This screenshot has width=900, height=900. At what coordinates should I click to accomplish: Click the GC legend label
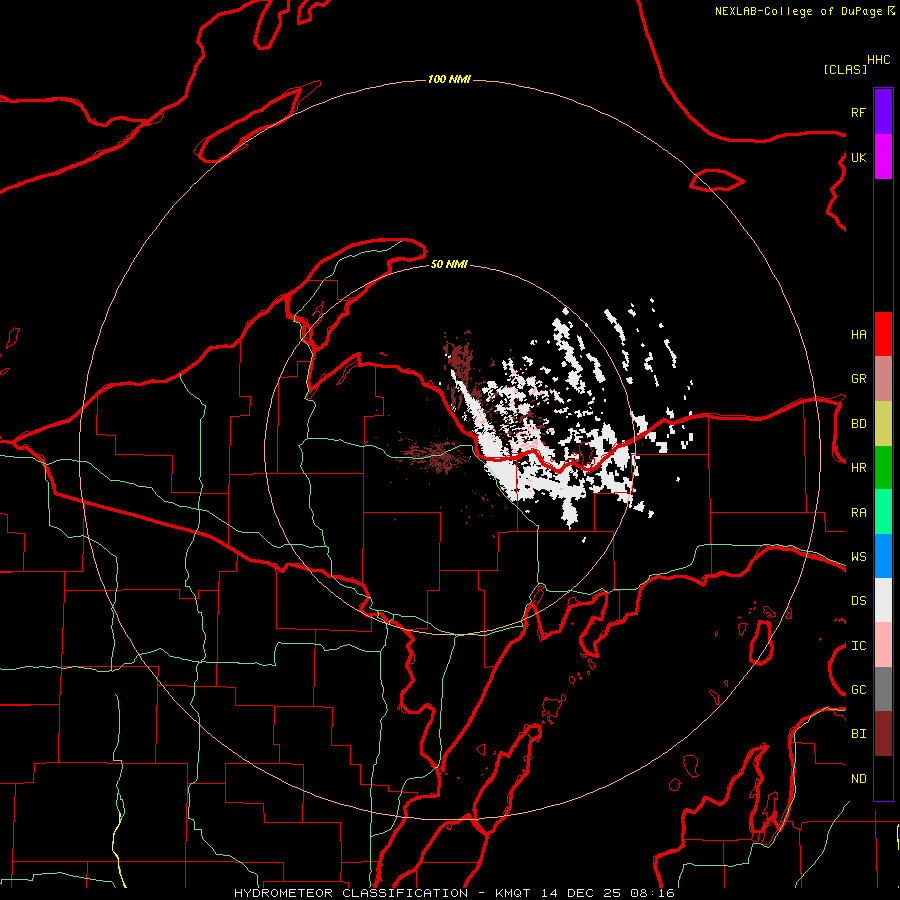(x=858, y=690)
